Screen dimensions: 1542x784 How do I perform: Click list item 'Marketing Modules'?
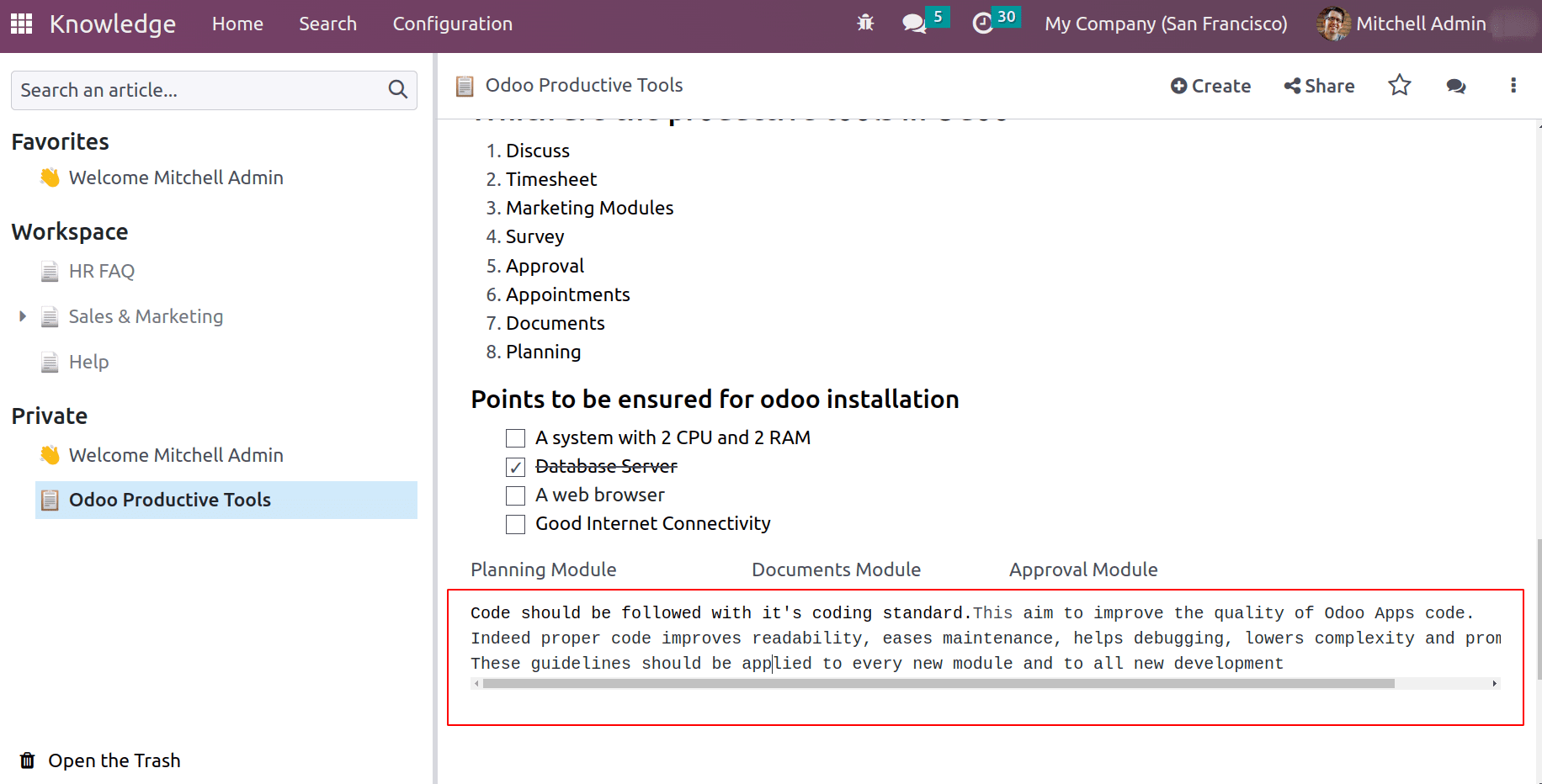pyautogui.click(x=590, y=208)
